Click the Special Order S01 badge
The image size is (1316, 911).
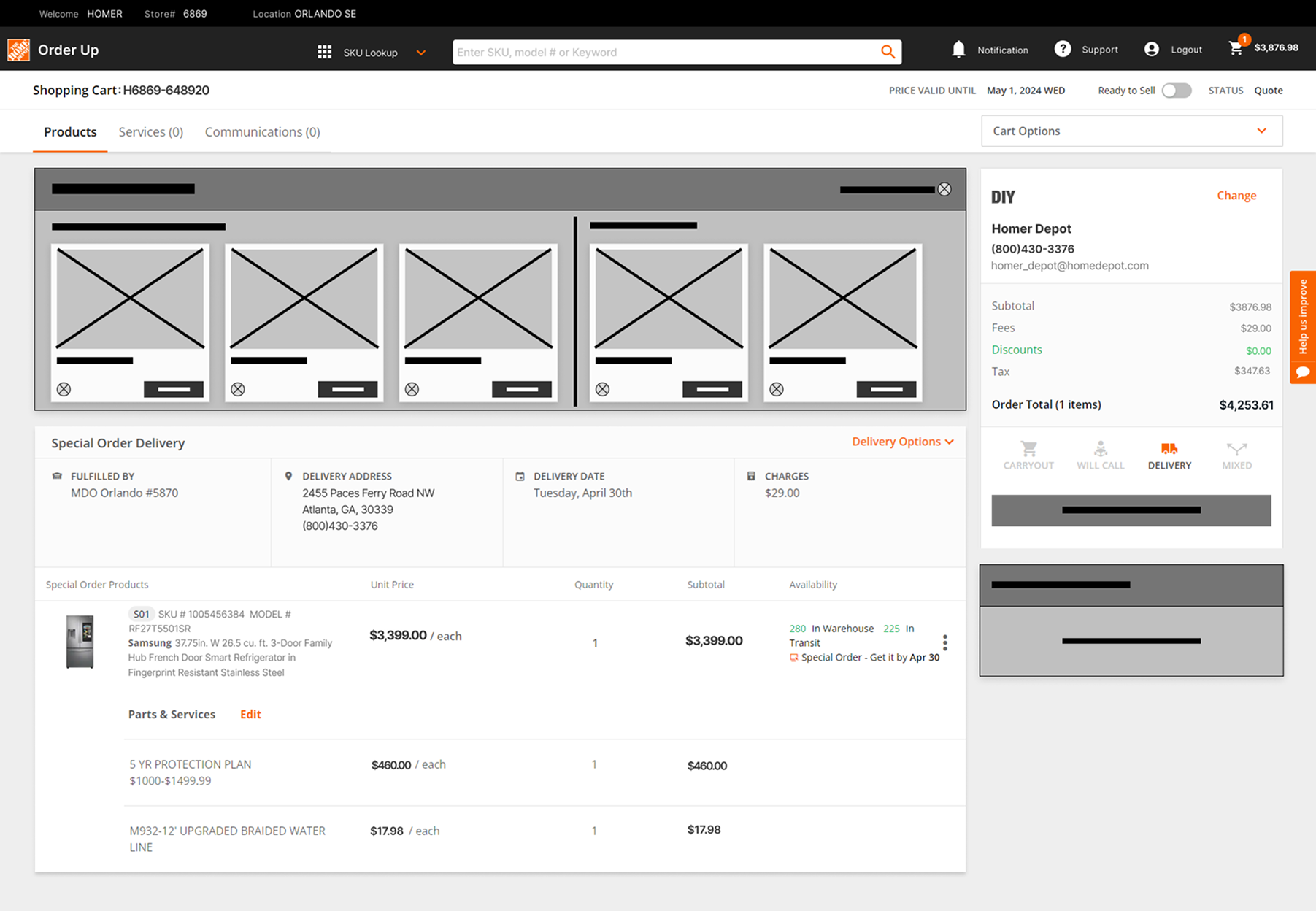click(141, 614)
